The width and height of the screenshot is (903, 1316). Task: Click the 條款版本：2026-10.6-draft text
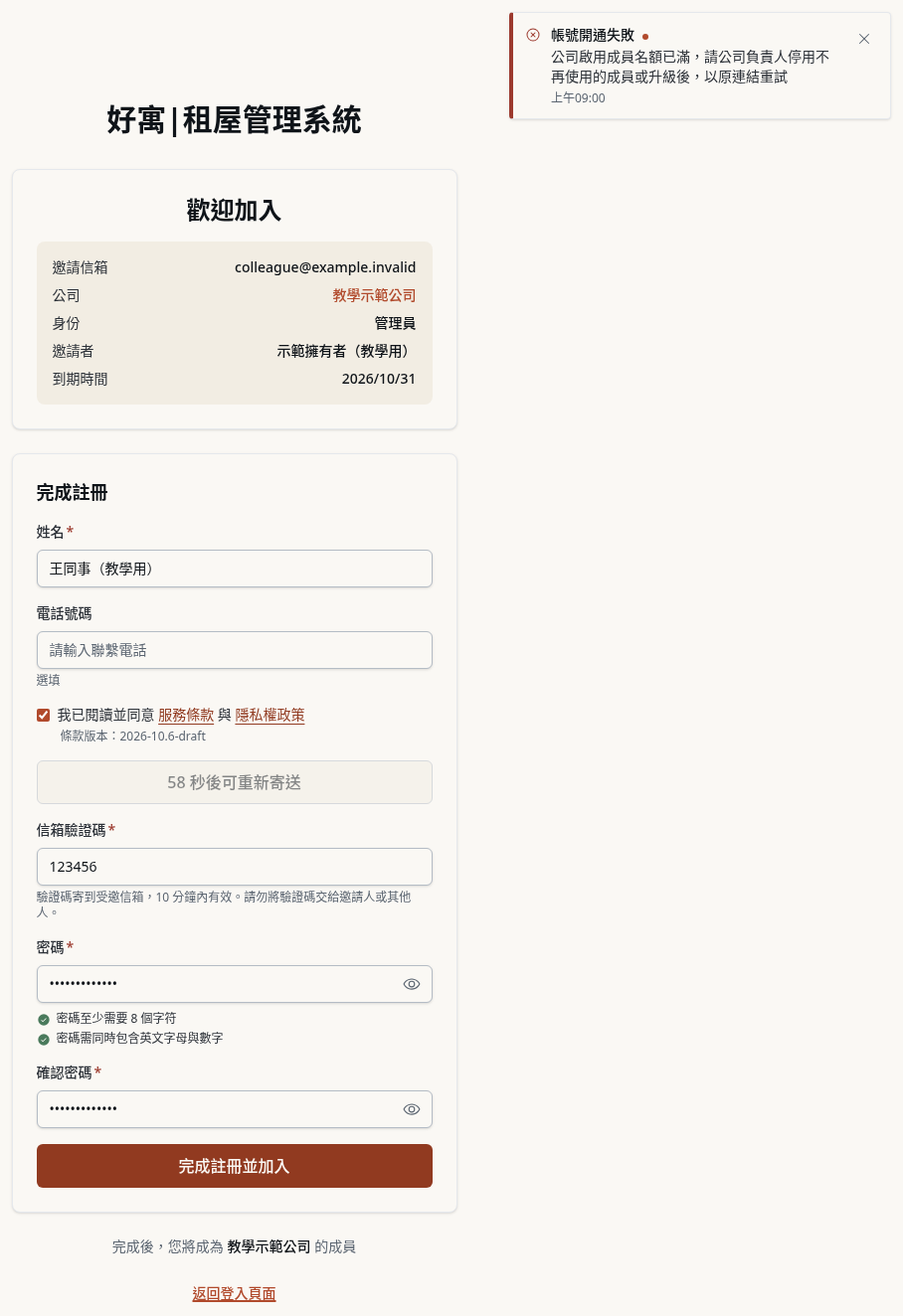133,737
